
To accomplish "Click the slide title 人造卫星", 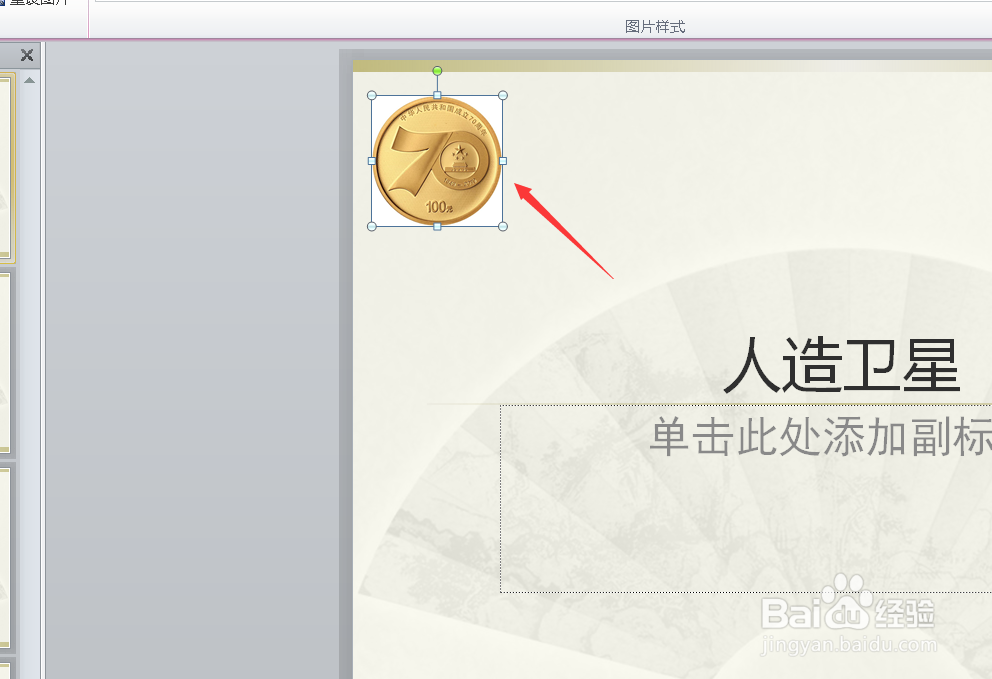I will 842,365.
